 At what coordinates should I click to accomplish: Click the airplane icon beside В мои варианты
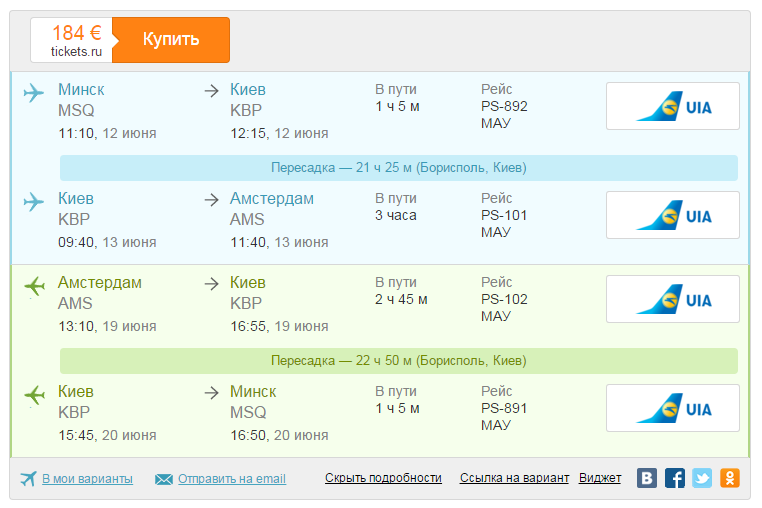tap(28, 478)
